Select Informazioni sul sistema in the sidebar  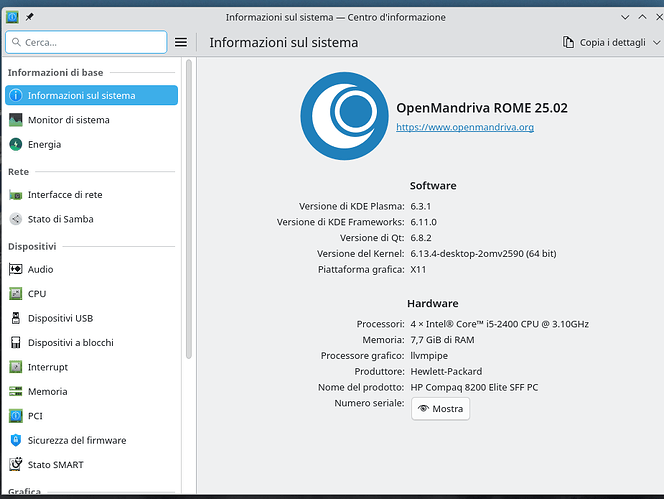(x=91, y=95)
